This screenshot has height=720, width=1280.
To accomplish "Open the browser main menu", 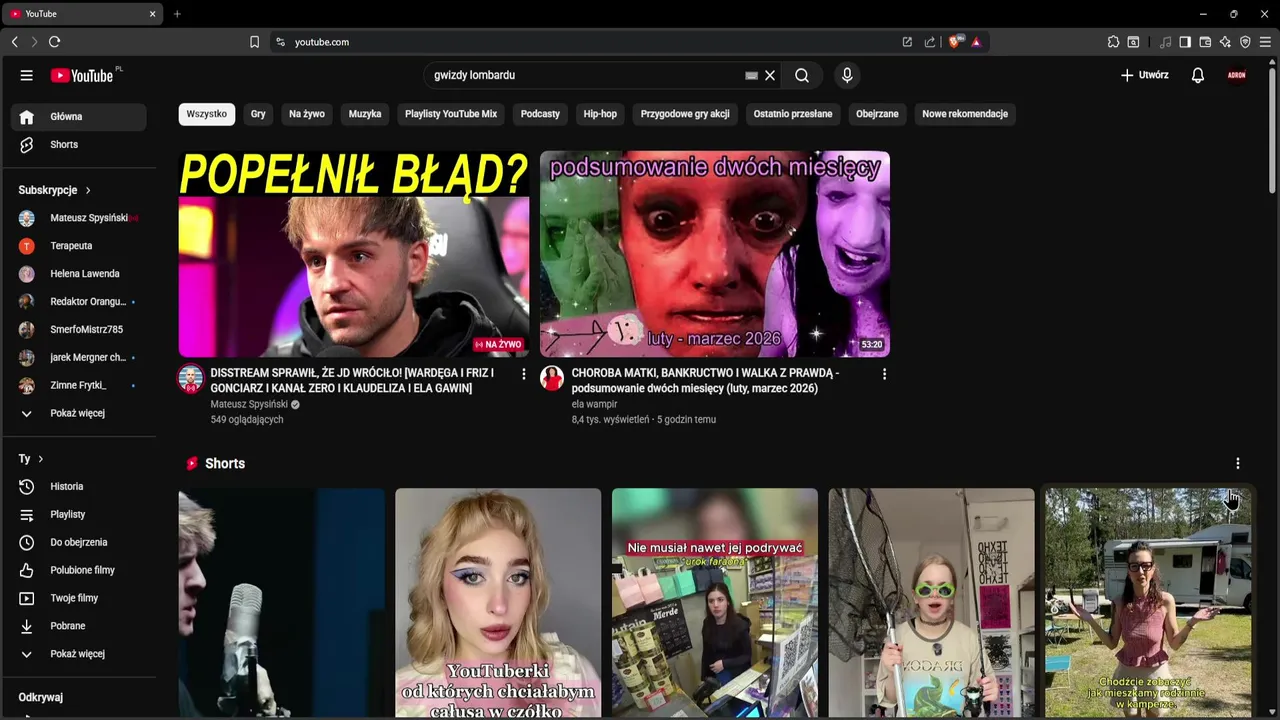I will tap(1265, 42).
